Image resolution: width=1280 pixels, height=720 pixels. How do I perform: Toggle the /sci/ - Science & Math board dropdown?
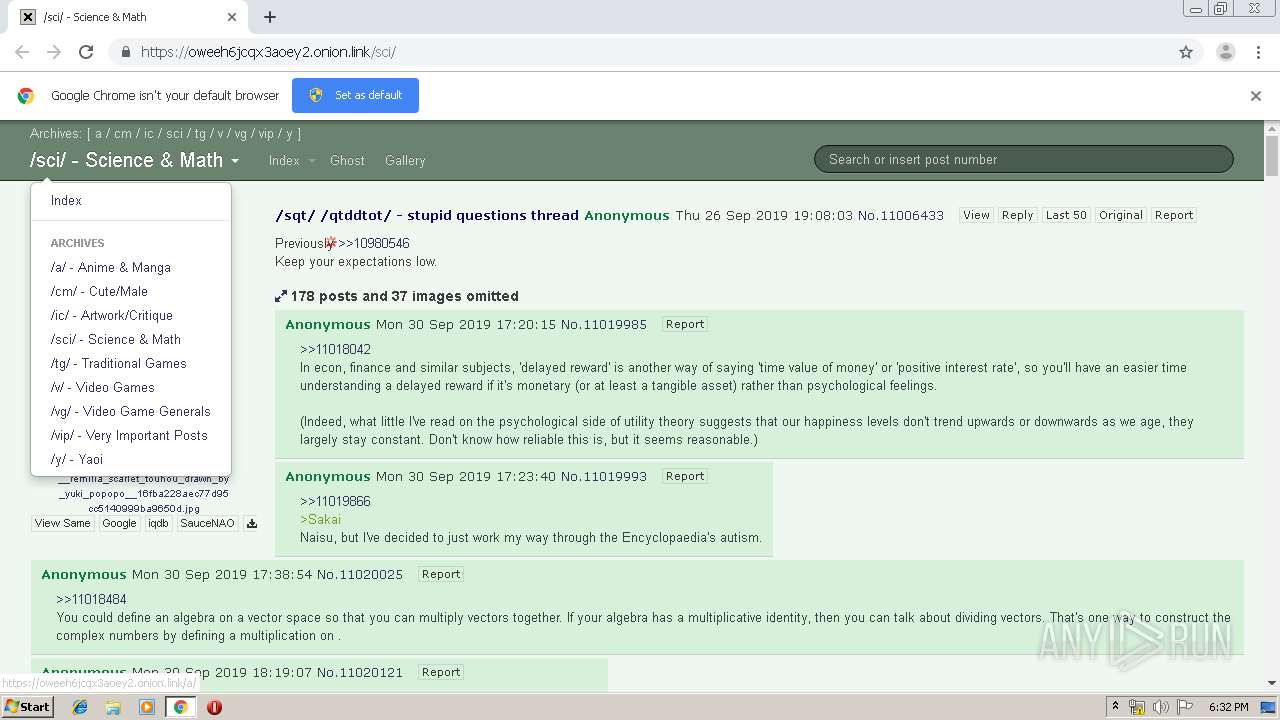coord(135,160)
